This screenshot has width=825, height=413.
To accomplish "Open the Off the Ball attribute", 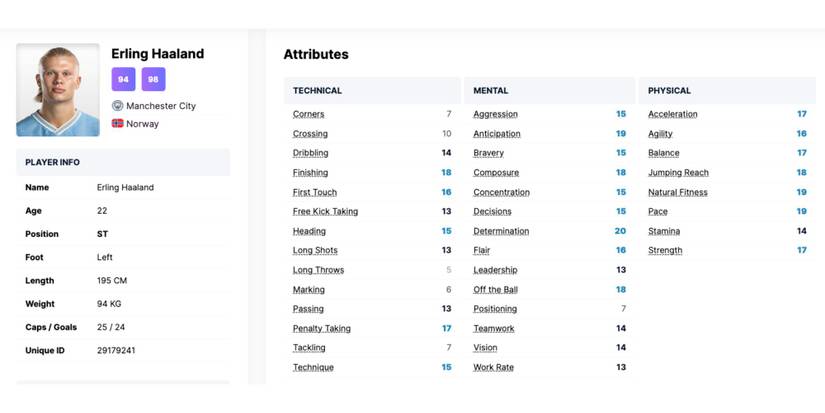I will [x=497, y=290].
